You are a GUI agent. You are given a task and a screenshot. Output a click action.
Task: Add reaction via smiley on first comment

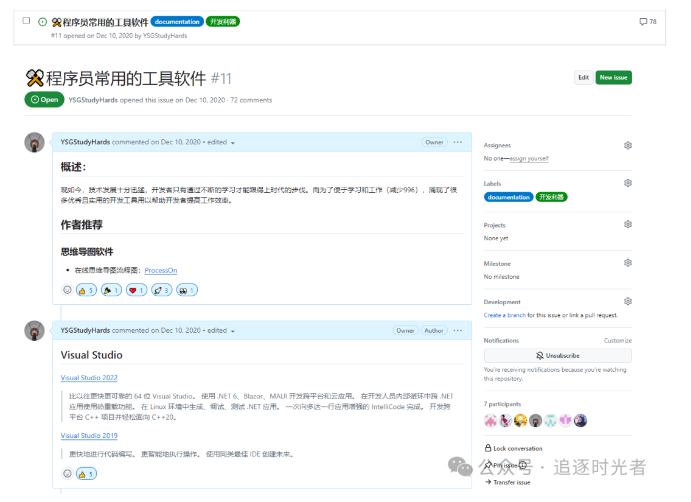(x=67, y=290)
